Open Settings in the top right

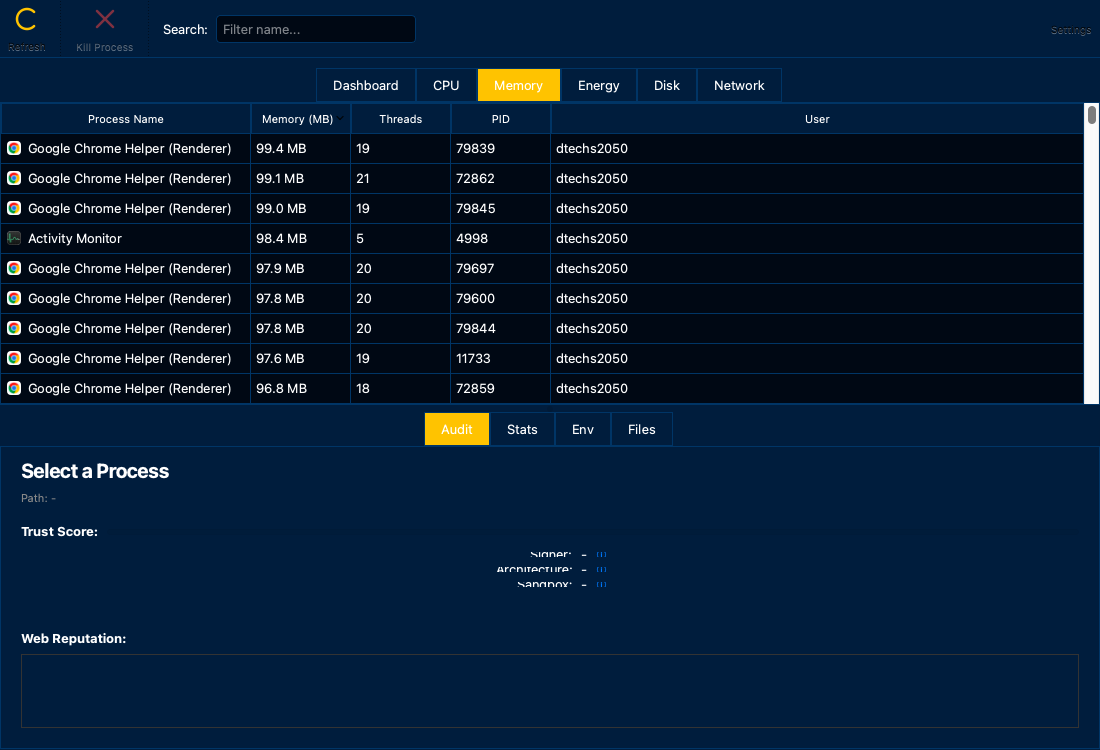(1070, 30)
